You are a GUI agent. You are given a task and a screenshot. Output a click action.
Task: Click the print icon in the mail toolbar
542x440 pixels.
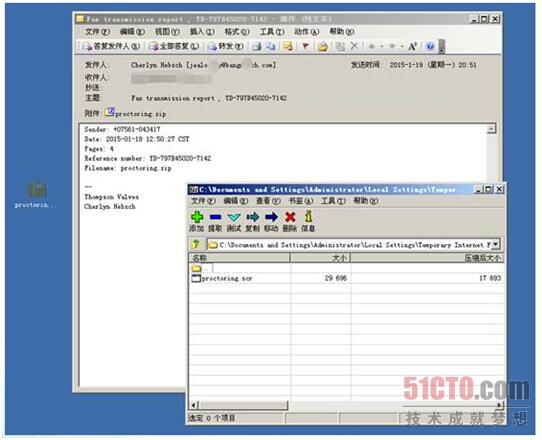(256, 46)
